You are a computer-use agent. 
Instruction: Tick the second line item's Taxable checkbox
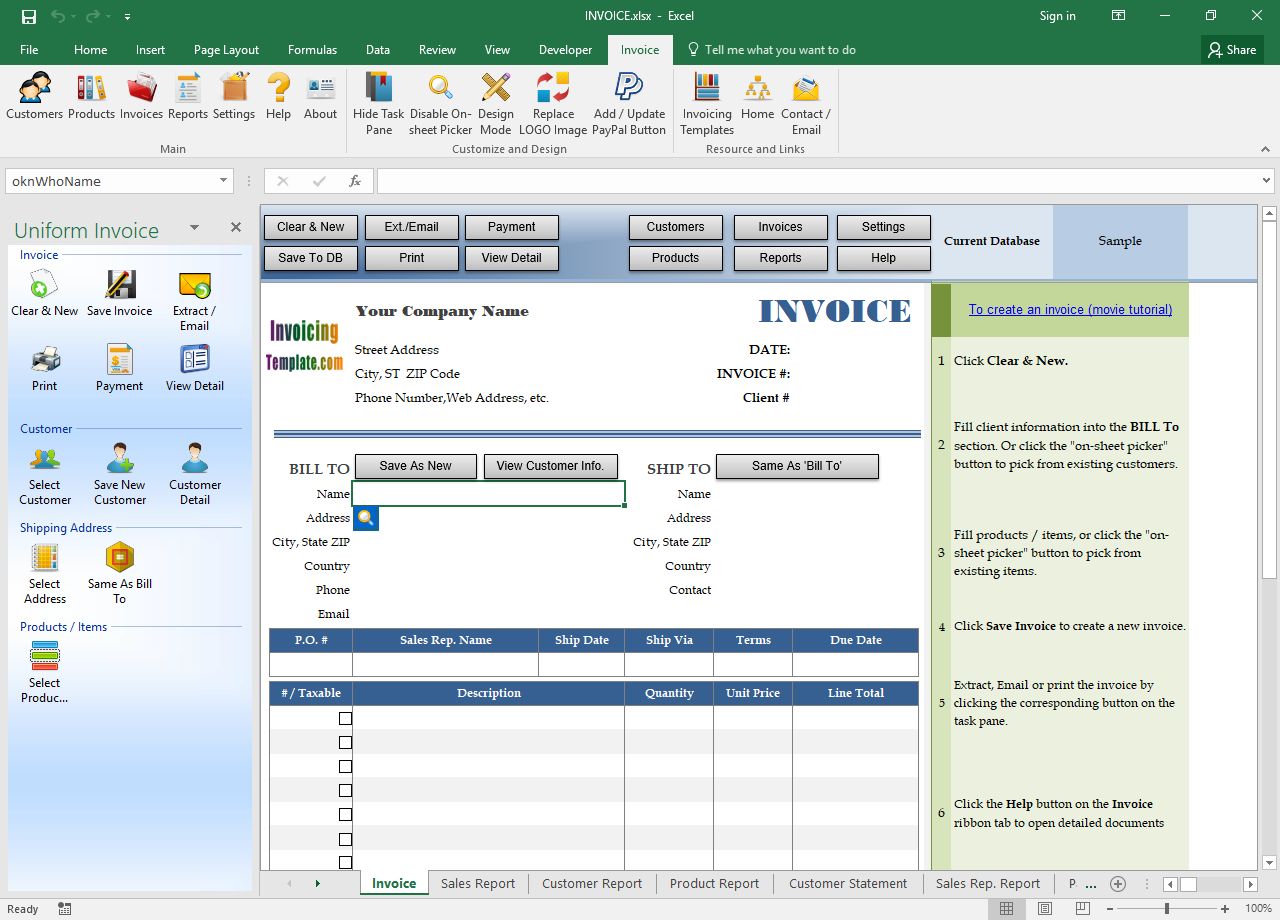(345, 742)
